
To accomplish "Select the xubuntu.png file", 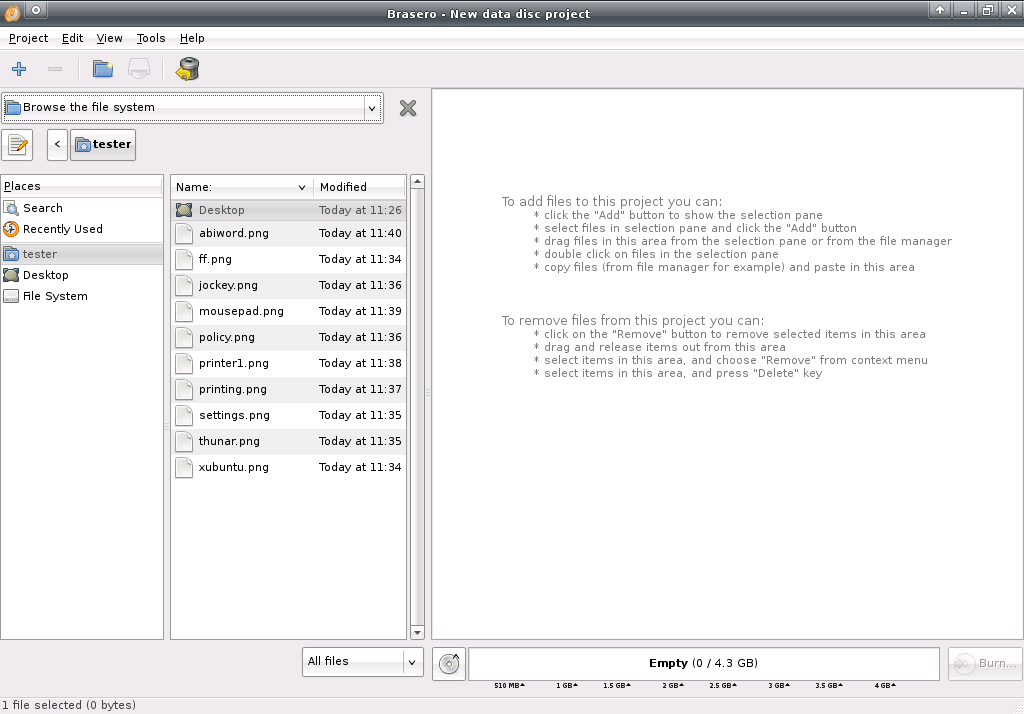I will pyautogui.click(x=289, y=468).
